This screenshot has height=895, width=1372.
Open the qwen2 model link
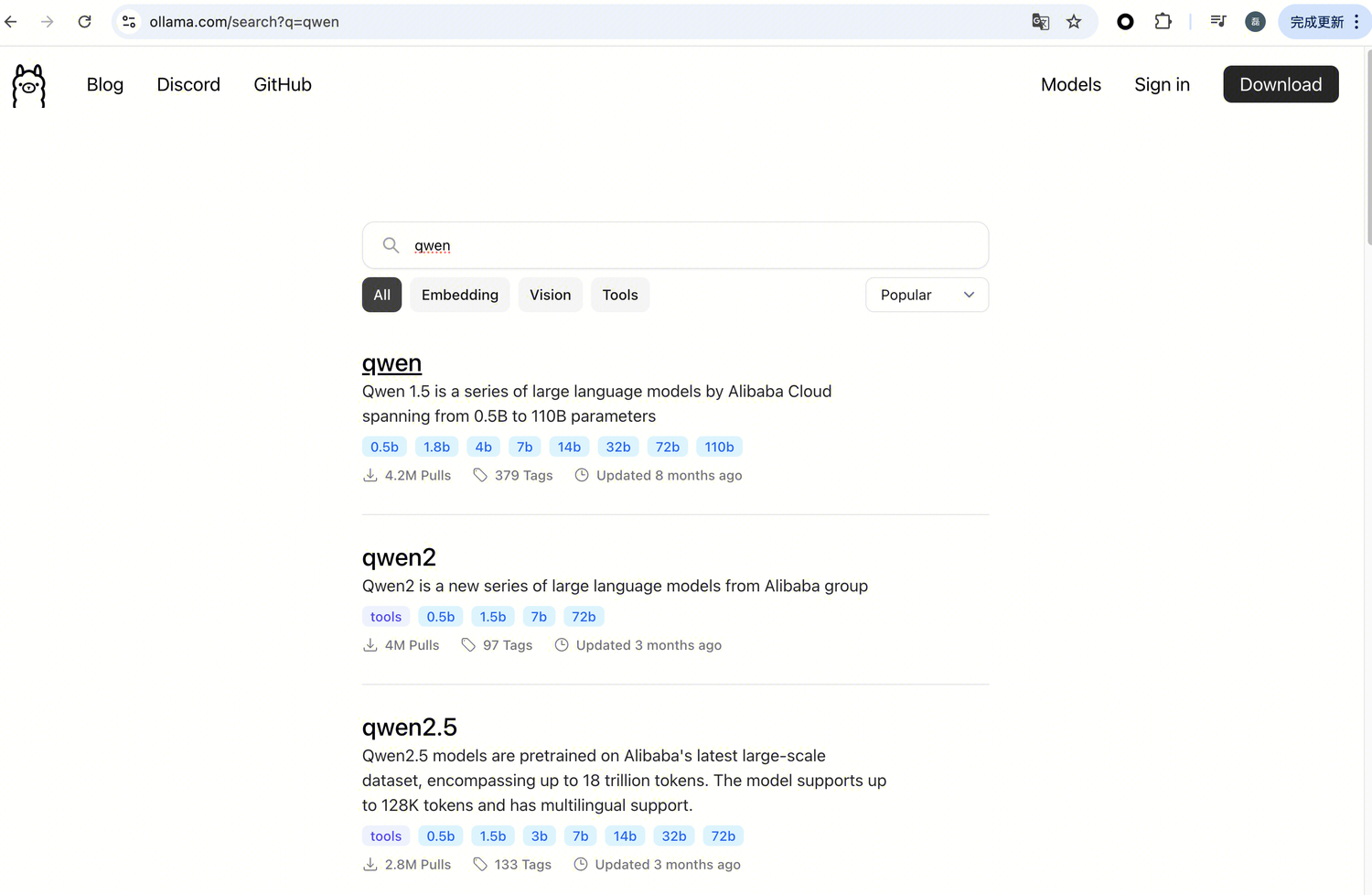(x=399, y=557)
